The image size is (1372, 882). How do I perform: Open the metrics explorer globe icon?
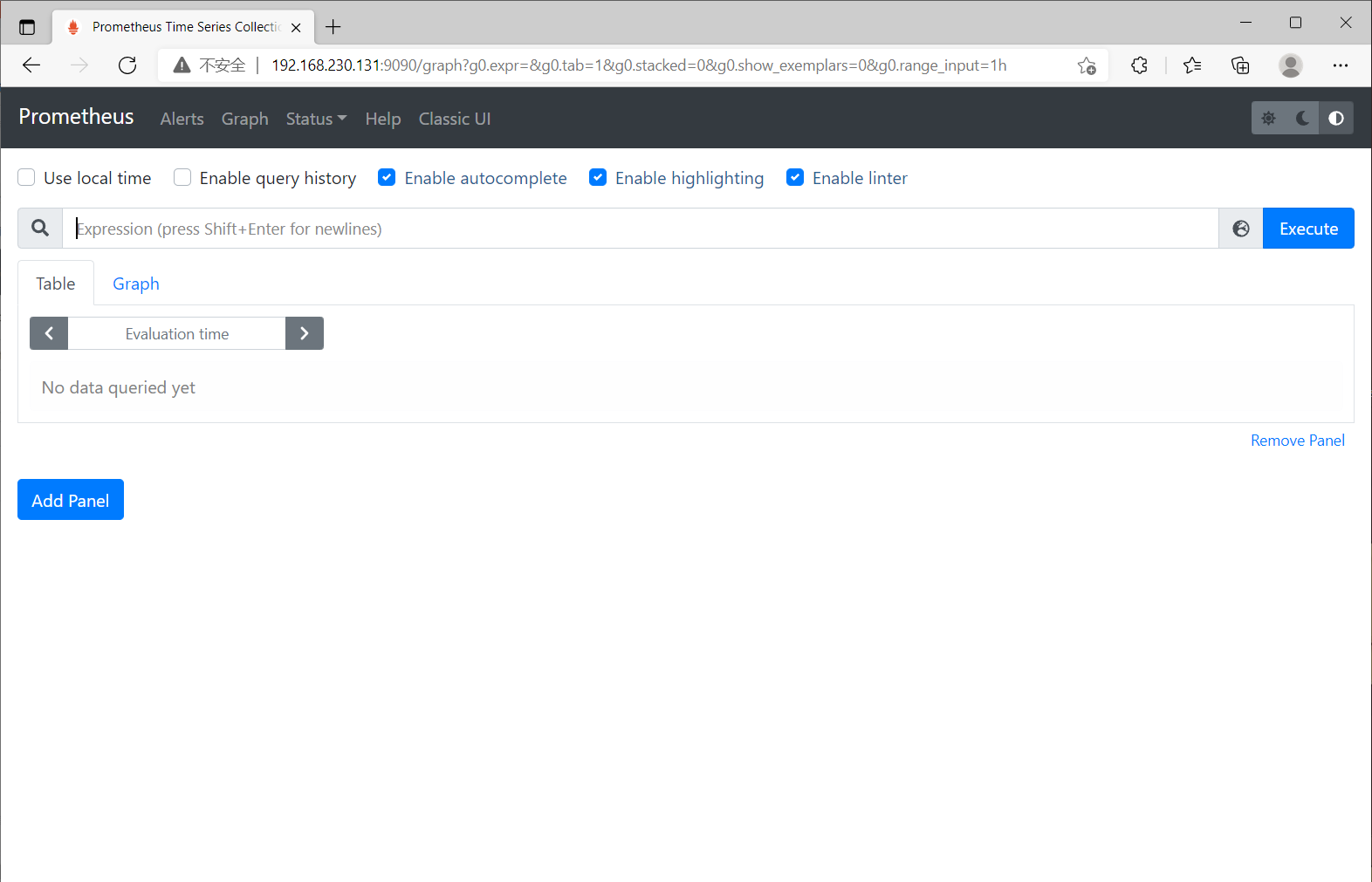point(1241,229)
